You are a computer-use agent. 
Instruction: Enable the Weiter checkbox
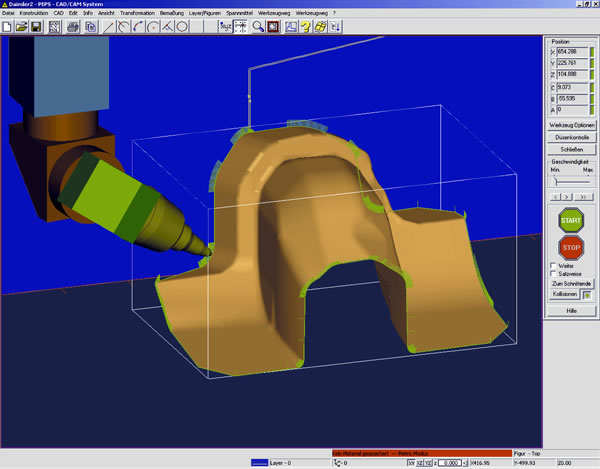coord(555,266)
